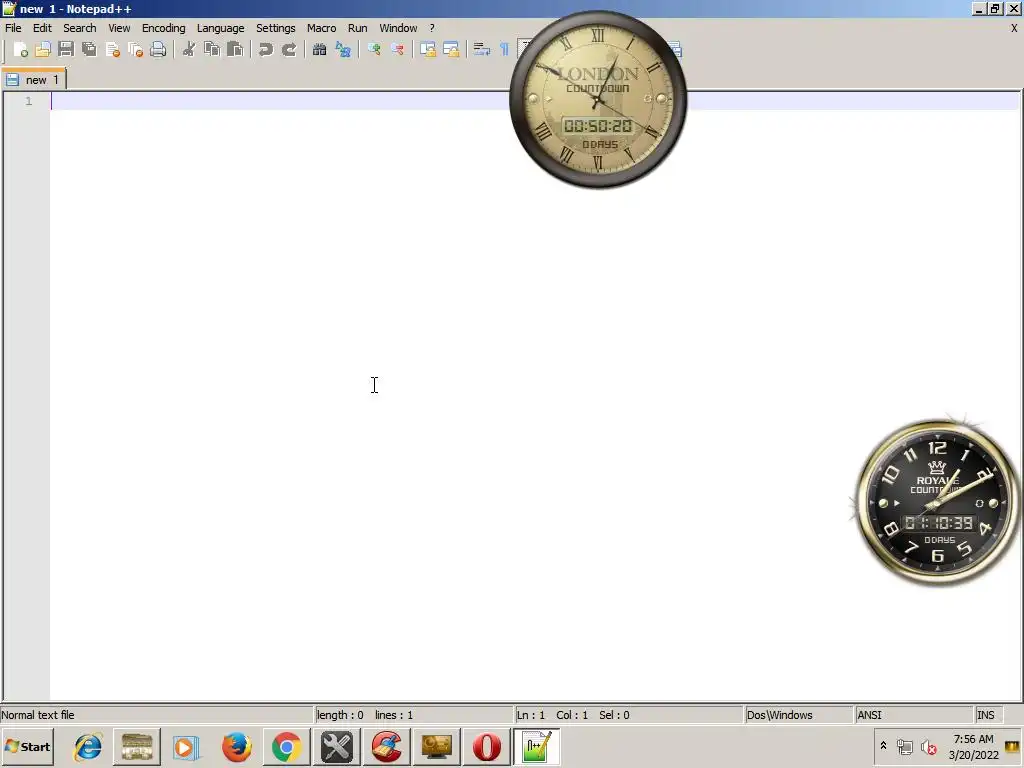
Task: Open the File menu
Action: (x=13, y=28)
